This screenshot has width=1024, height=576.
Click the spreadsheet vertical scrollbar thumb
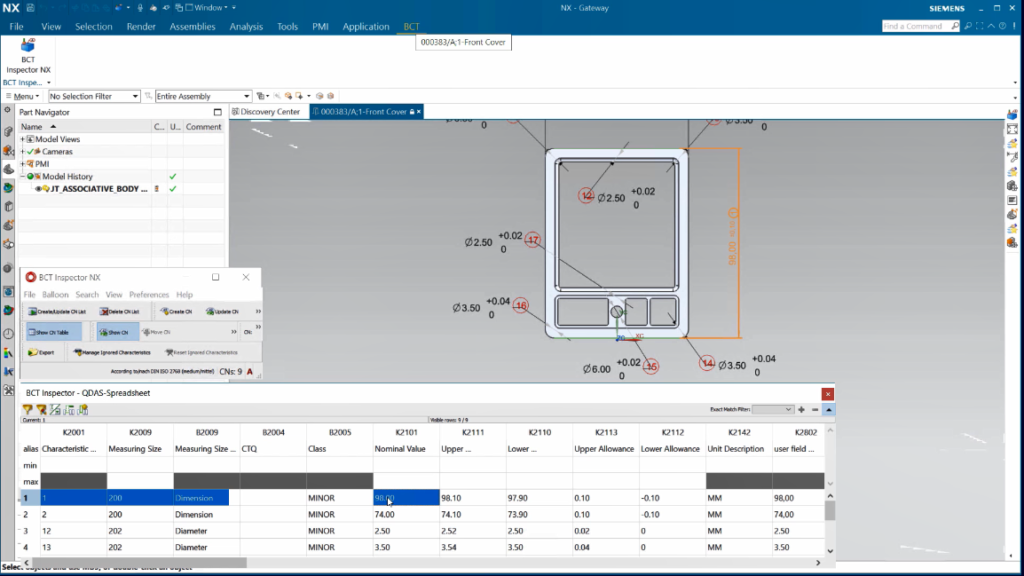830,511
